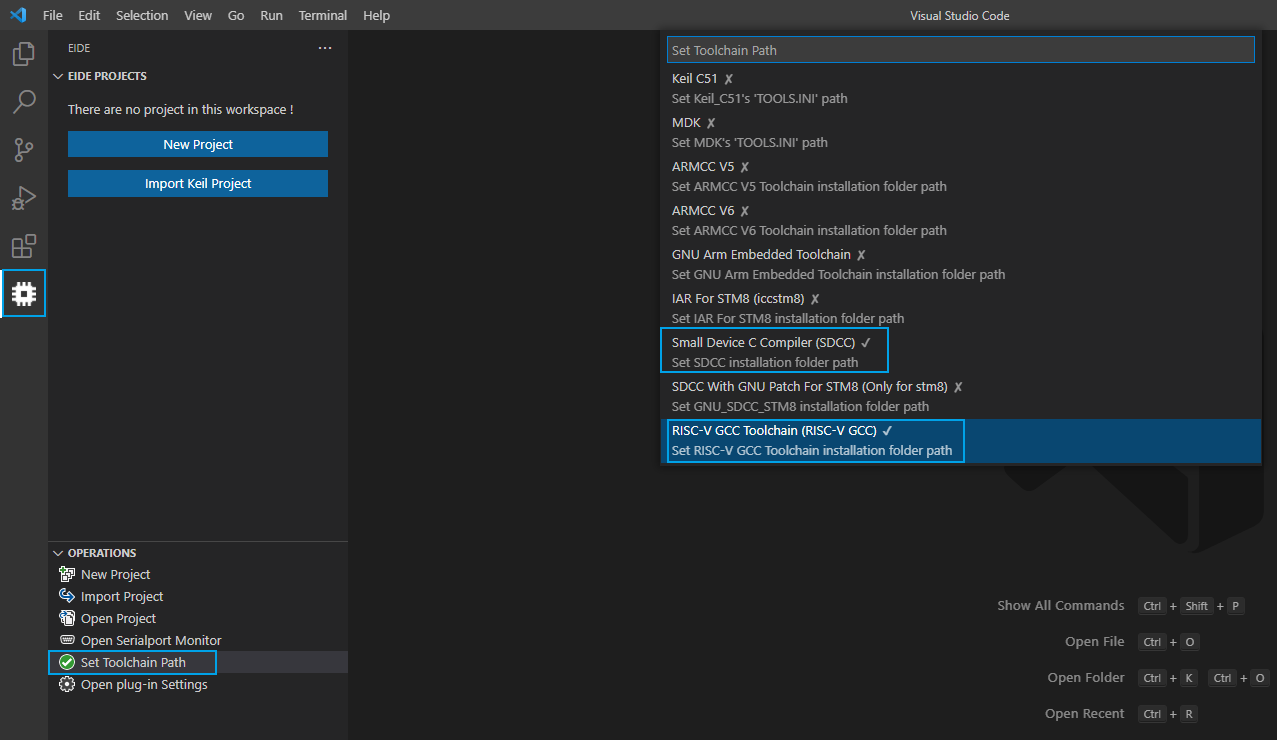Click the Import Project icon in Operations
This screenshot has width=1277, height=740.
click(x=67, y=596)
